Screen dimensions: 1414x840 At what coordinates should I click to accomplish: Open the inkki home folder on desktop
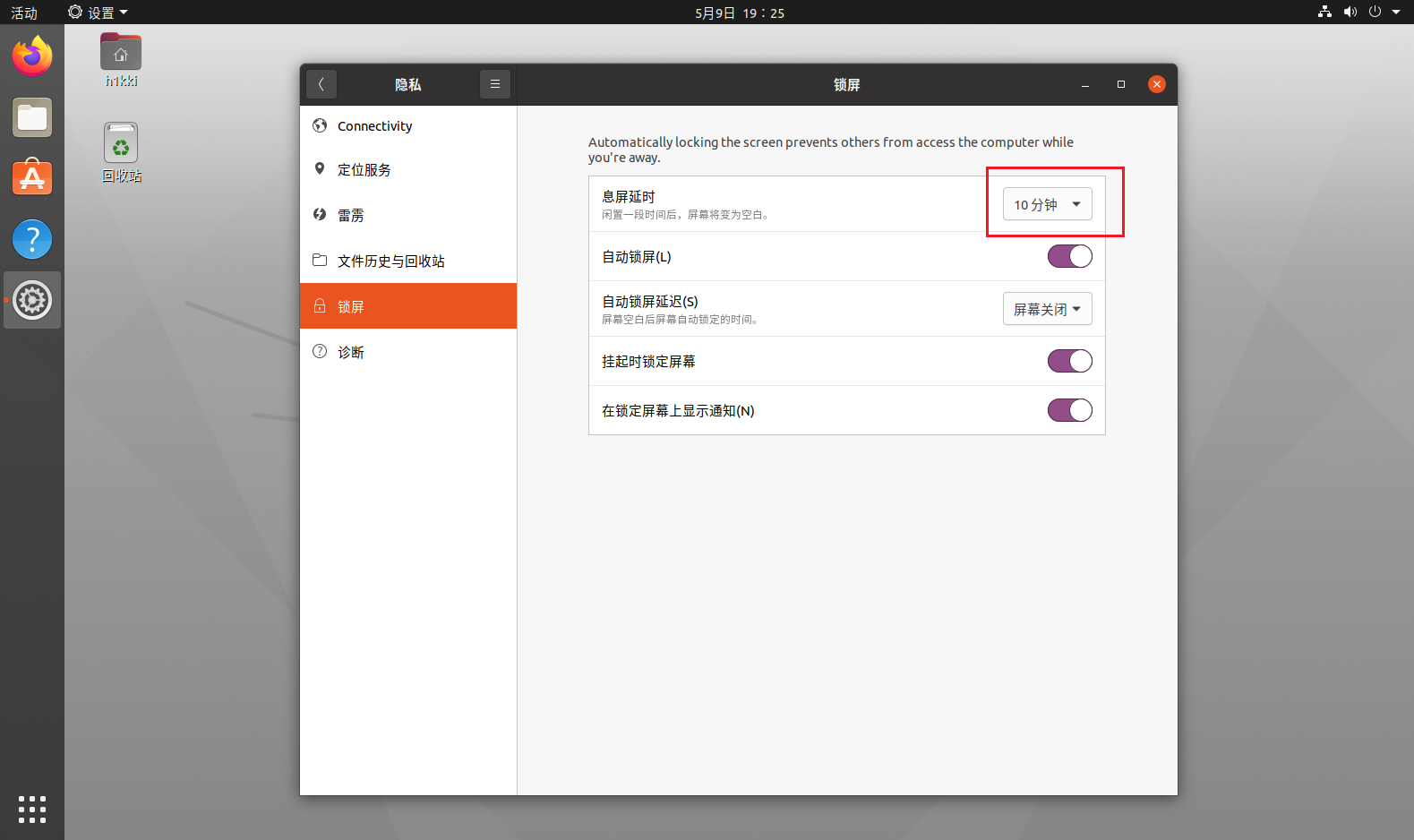(121, 60)
